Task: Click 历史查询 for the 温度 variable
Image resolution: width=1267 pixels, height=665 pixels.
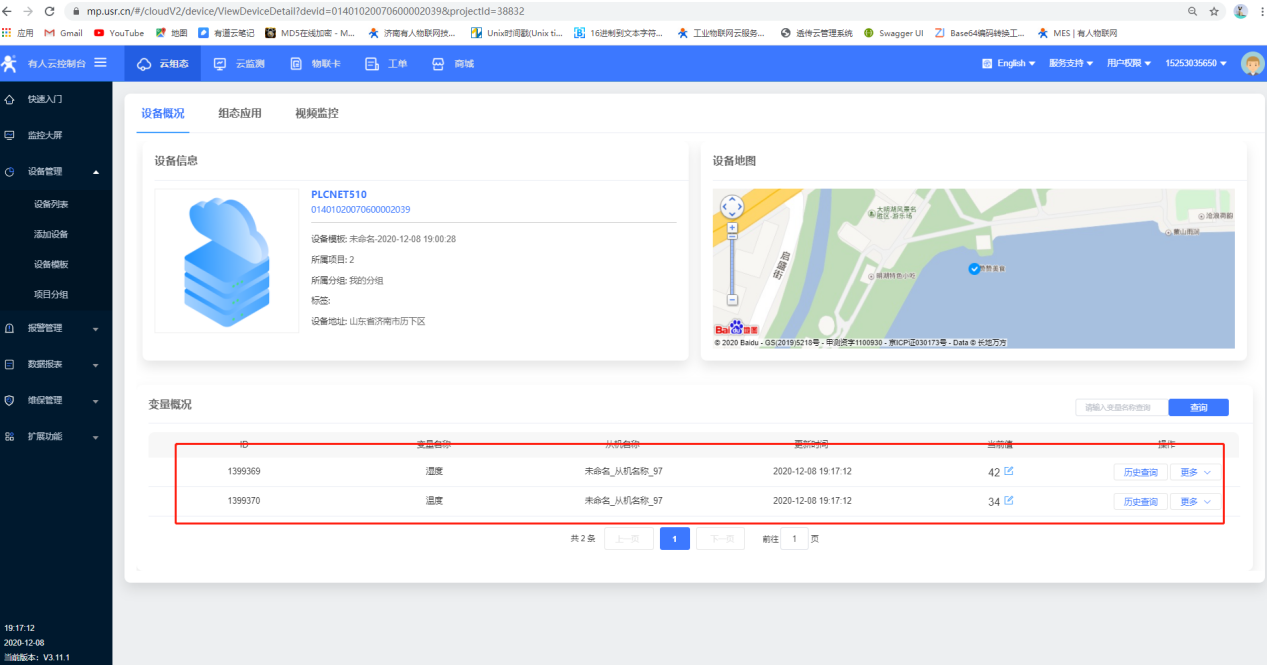Action: 1140,502
